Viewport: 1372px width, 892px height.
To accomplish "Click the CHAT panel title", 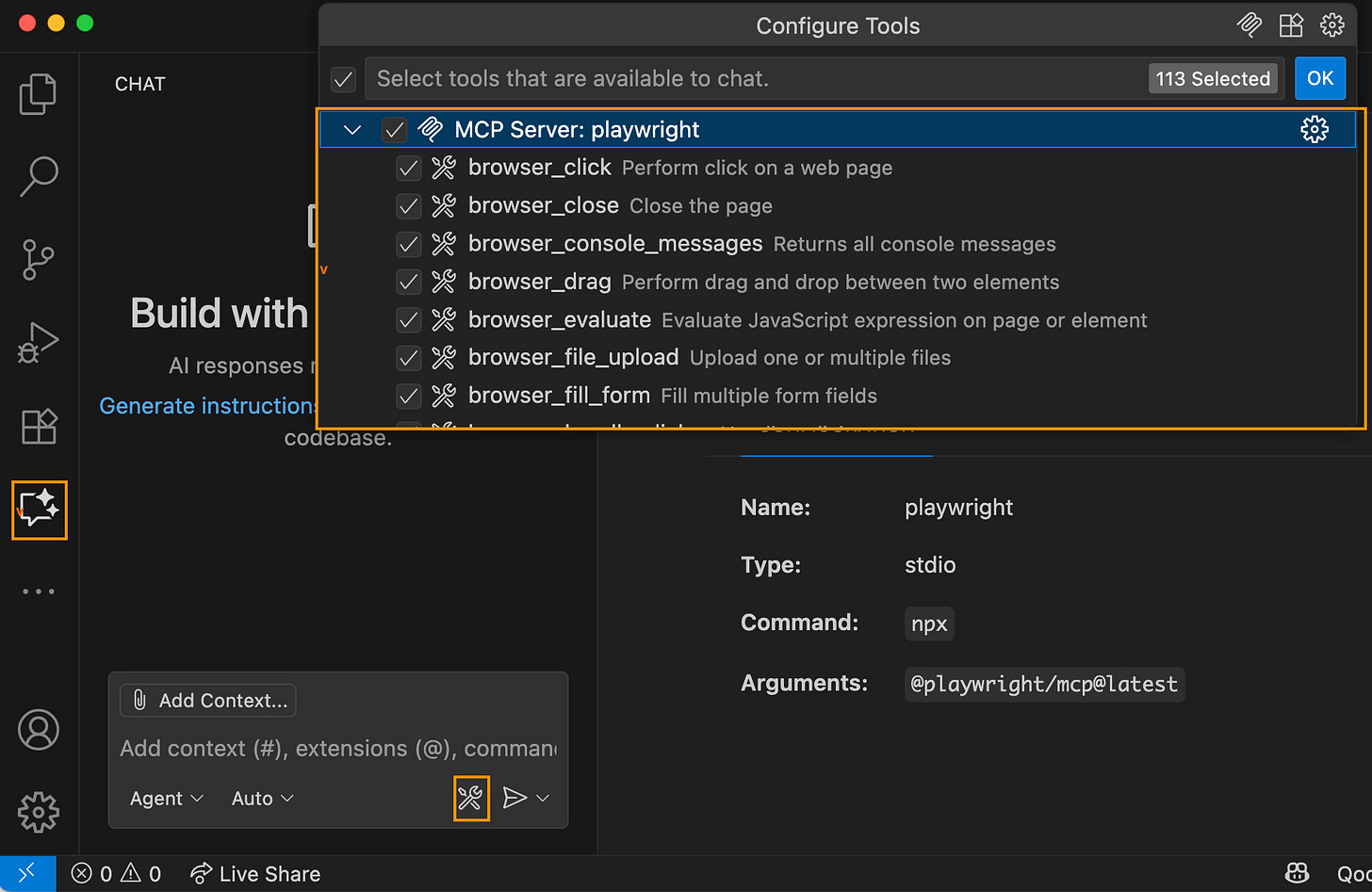I will pos(140,84).
